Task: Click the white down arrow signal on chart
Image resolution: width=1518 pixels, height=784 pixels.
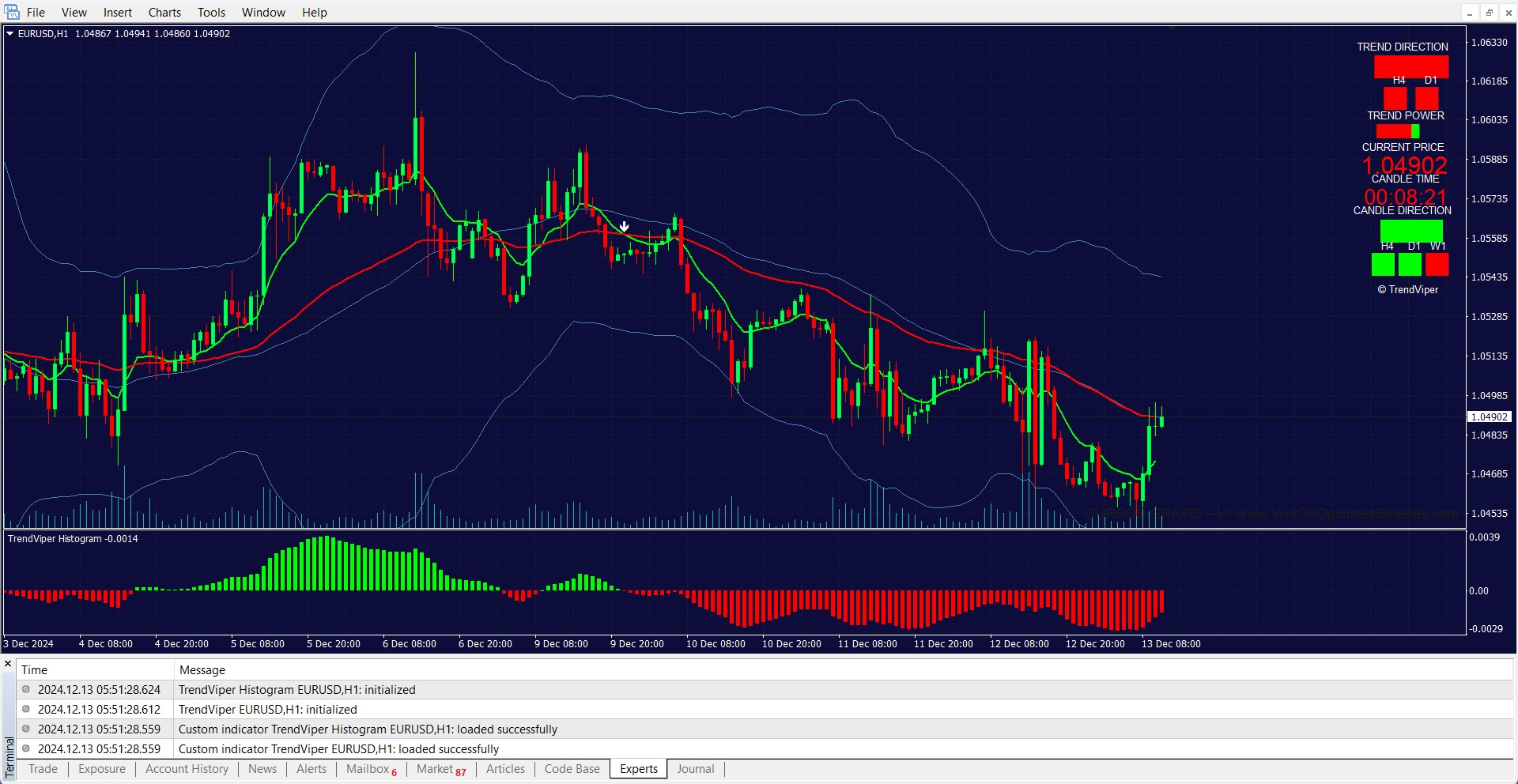Action: point(624,227)
